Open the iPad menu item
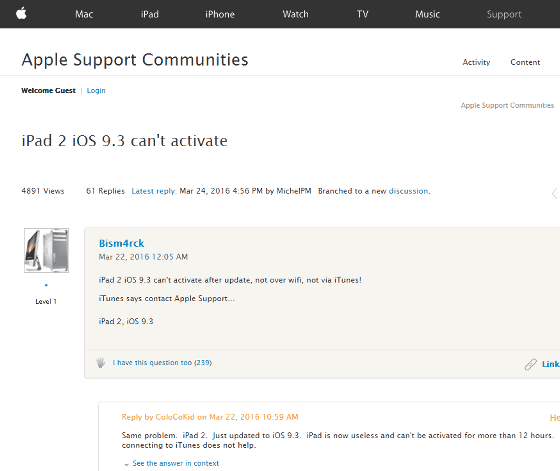The image size is (560, 471). (x=150, y=14)
